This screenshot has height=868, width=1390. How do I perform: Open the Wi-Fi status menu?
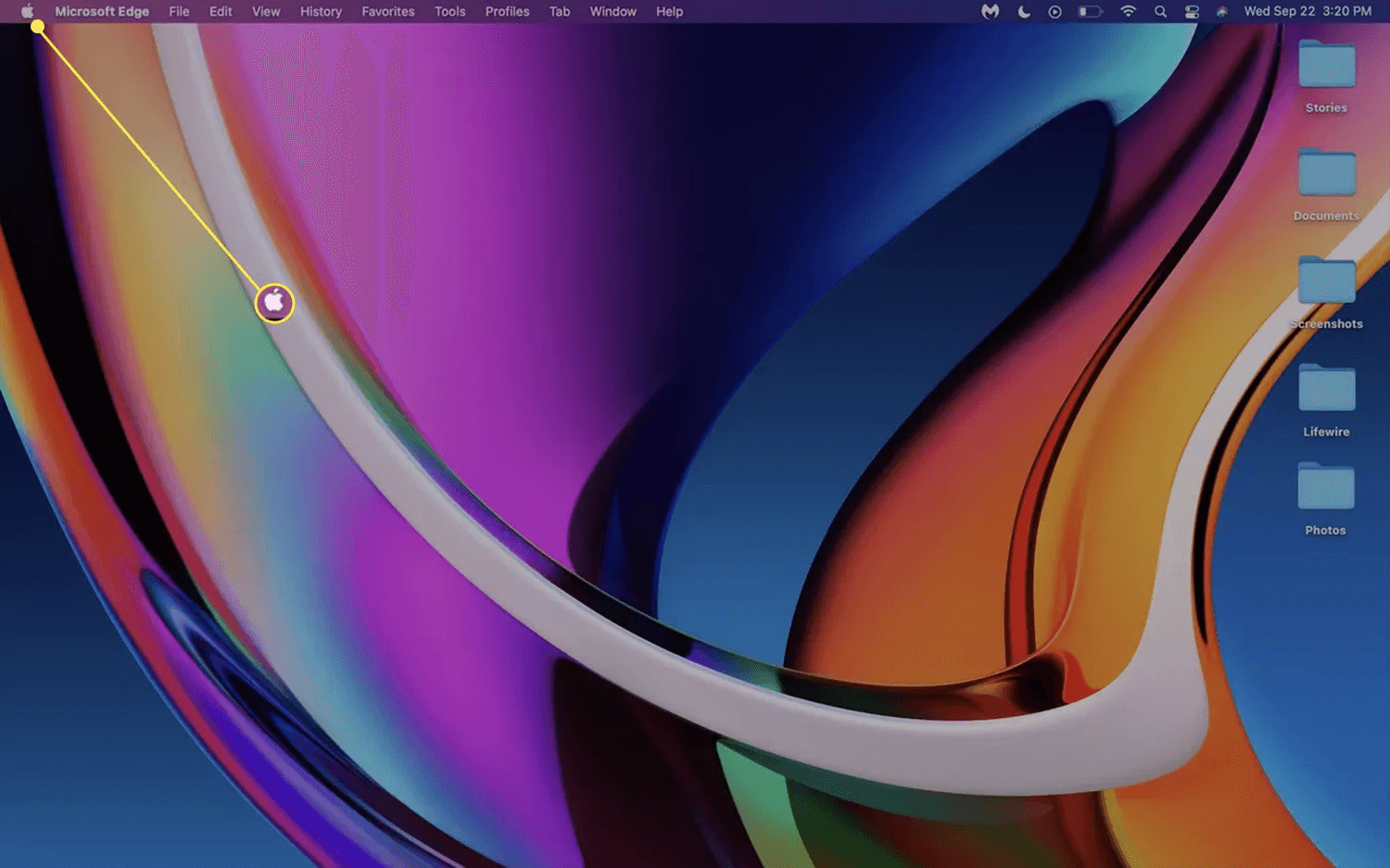(x=1128, y=11)
